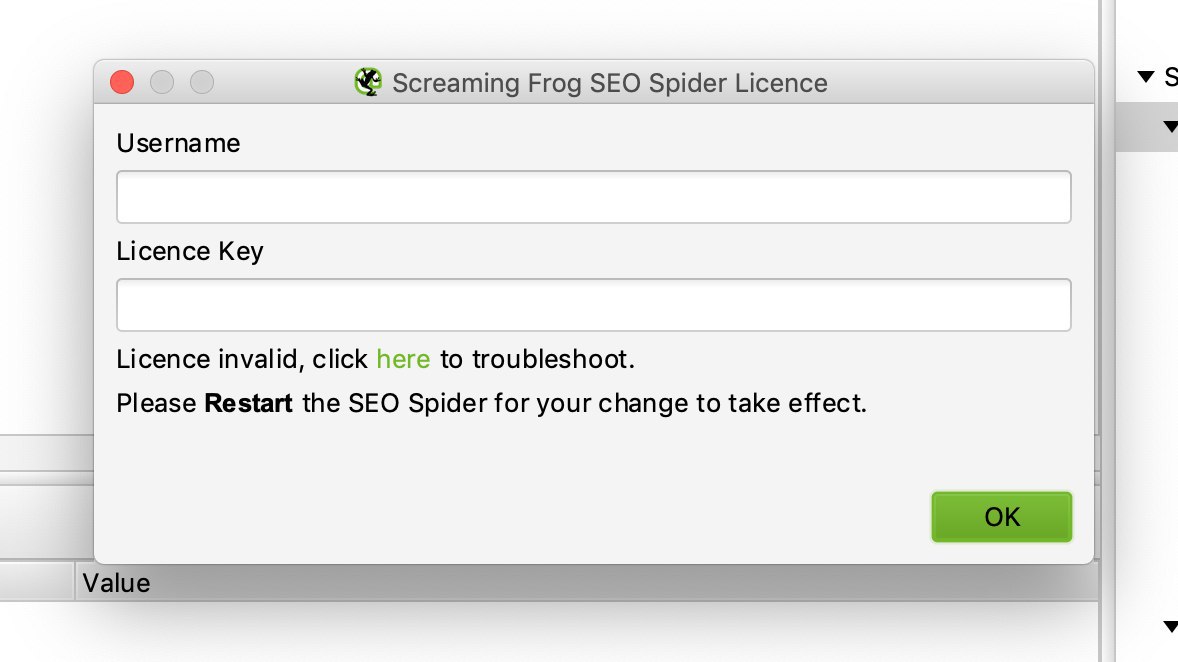Close the Licence dialog with red button
This screenshot has width=1178, height=662.
coord(122,82)
